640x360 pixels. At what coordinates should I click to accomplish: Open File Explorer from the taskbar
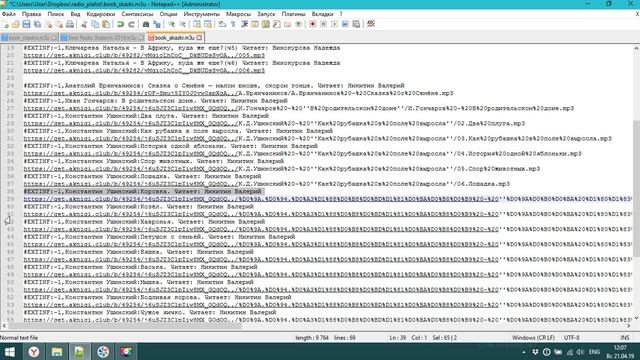coord(57,352)
